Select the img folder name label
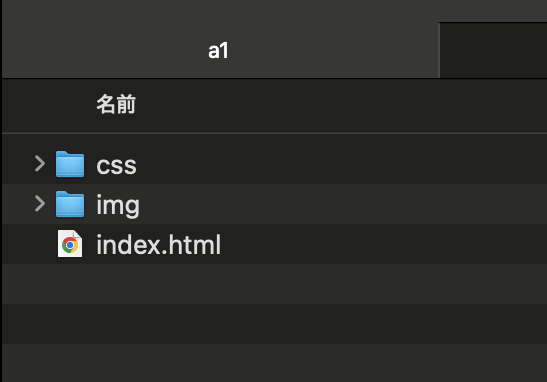 (x=118, y=206)
